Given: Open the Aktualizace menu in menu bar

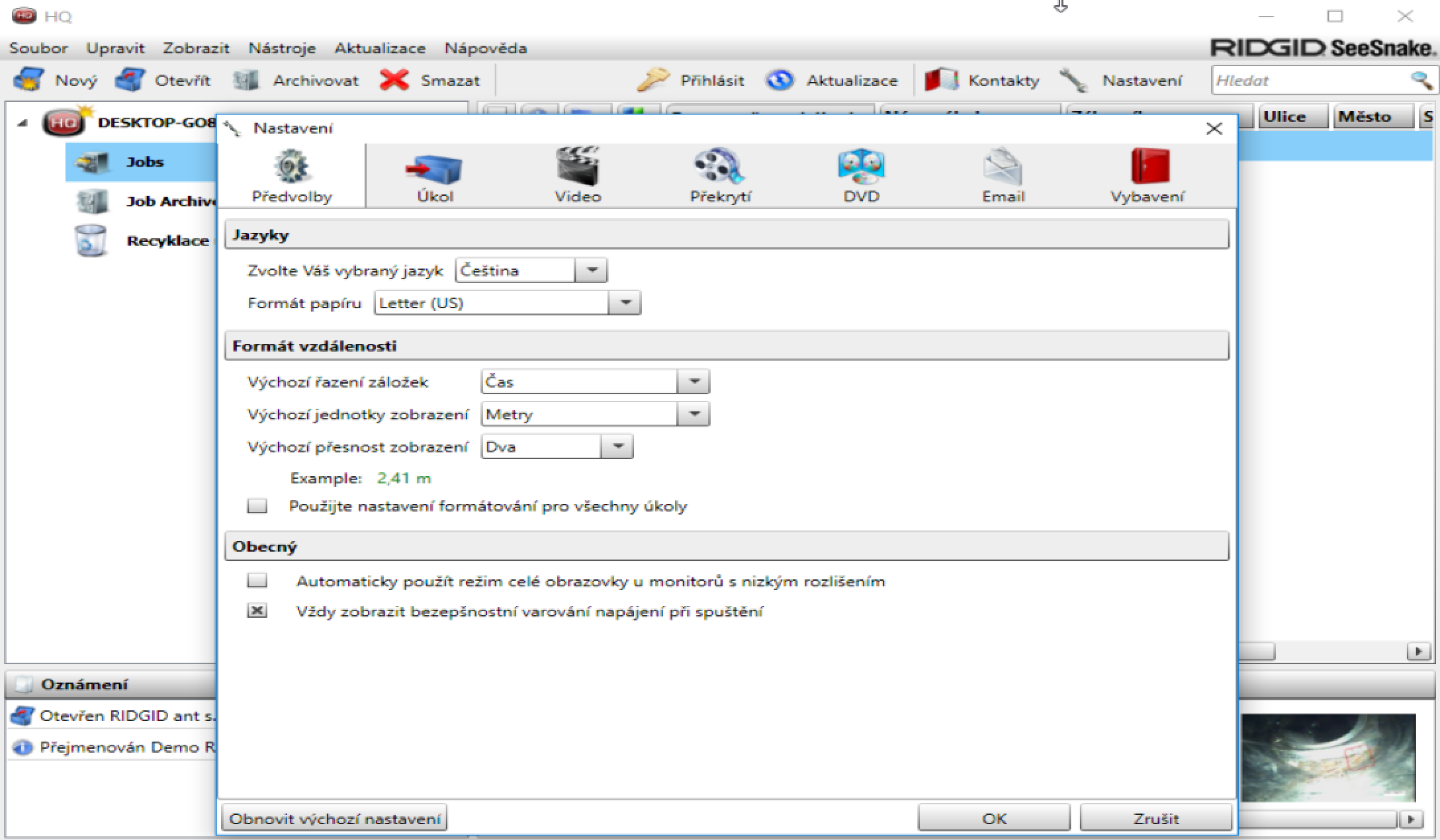Looking at the screenshot, I should click(x=380, y=48).
